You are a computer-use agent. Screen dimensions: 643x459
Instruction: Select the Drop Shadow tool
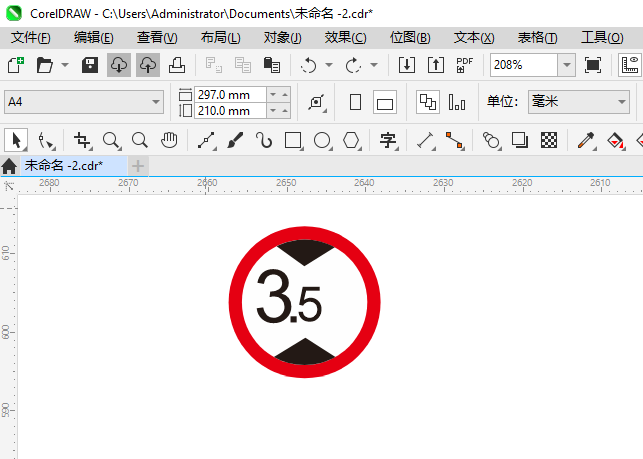520,140
